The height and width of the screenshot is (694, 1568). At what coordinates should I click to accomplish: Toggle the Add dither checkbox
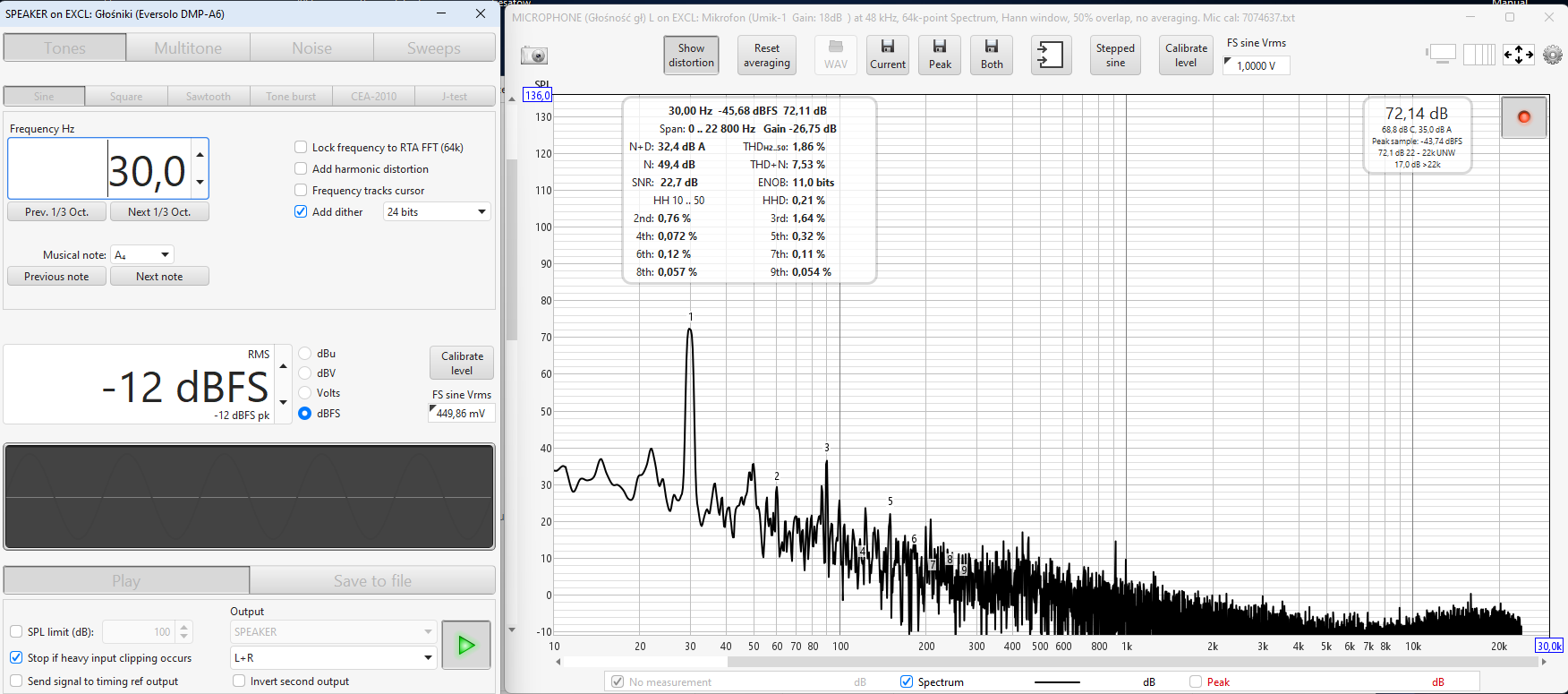[301, 212]
